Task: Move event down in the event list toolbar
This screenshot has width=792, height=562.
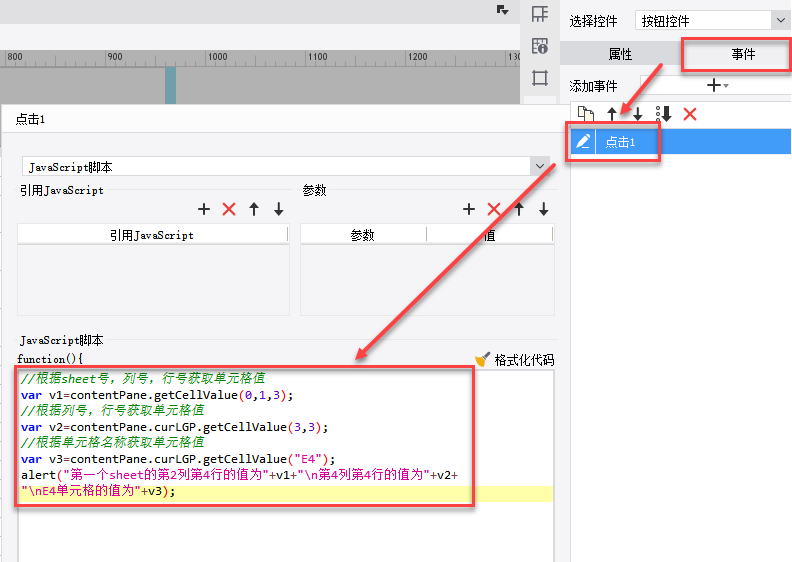Action: click(x=638, y=114)
